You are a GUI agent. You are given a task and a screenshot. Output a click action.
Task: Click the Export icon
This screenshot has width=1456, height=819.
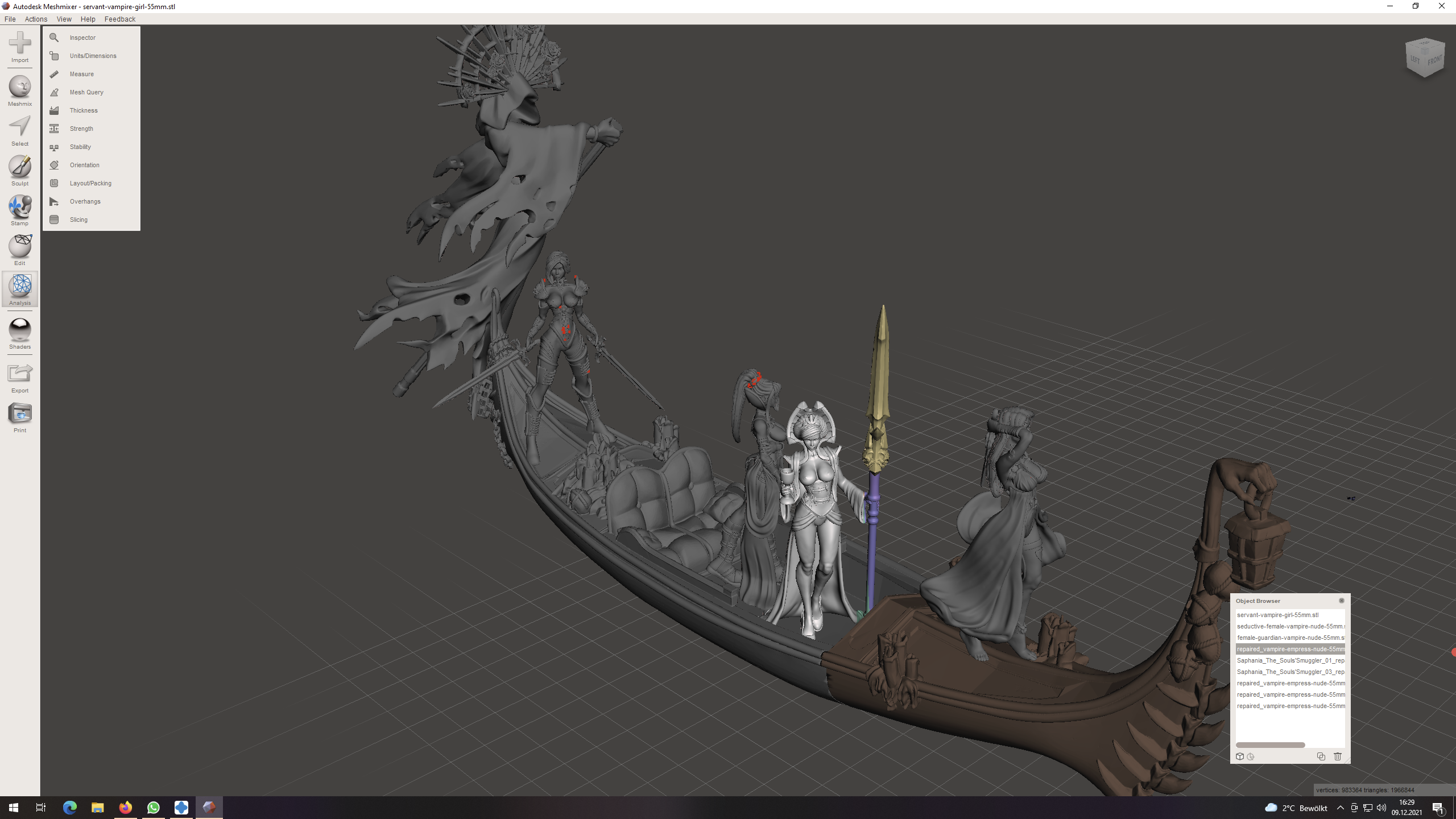pos(20,375)
